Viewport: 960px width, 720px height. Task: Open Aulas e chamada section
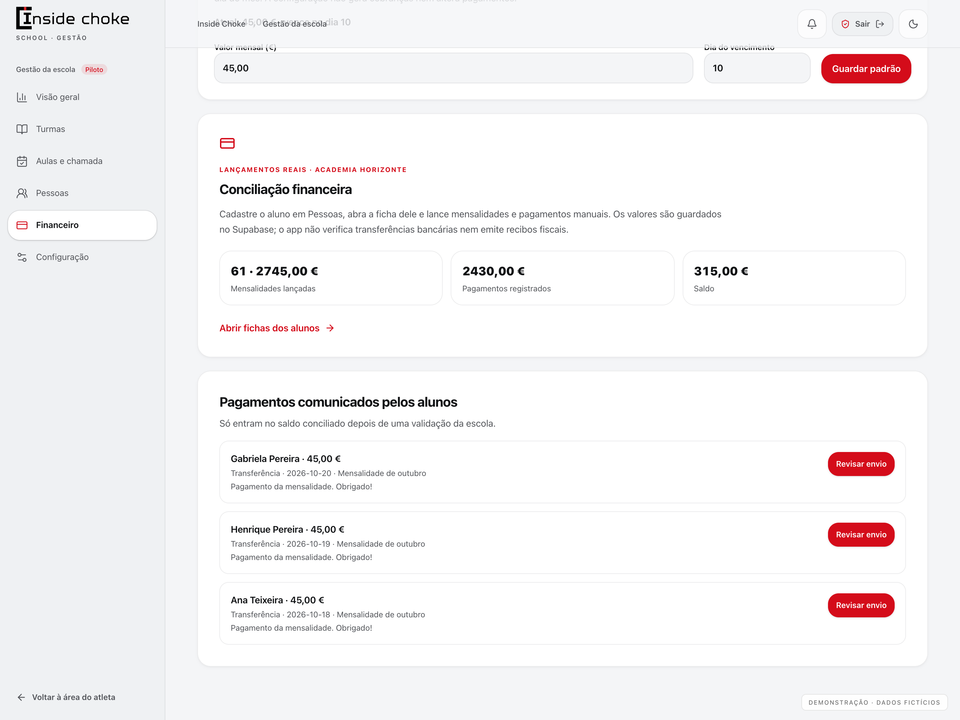[x=82, y=161]
